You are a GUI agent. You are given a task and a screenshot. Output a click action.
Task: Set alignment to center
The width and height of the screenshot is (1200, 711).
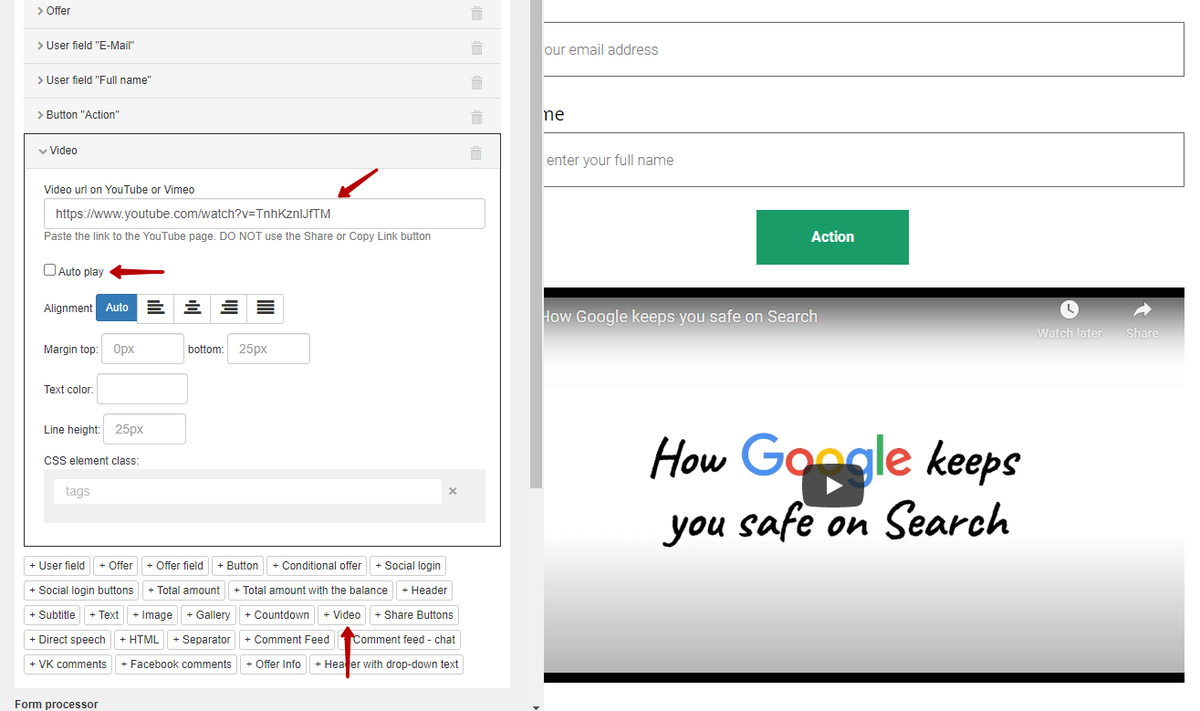[193, 308]
